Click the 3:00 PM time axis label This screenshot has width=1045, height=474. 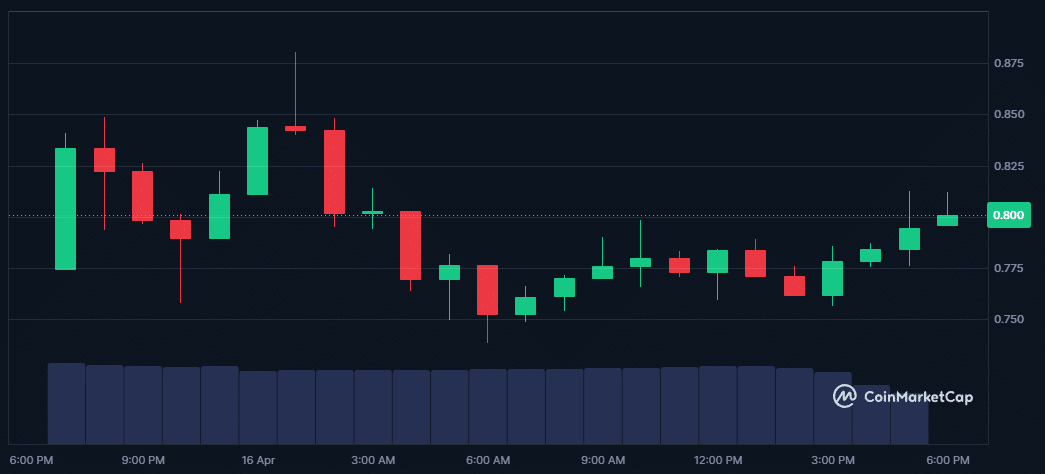833,460
